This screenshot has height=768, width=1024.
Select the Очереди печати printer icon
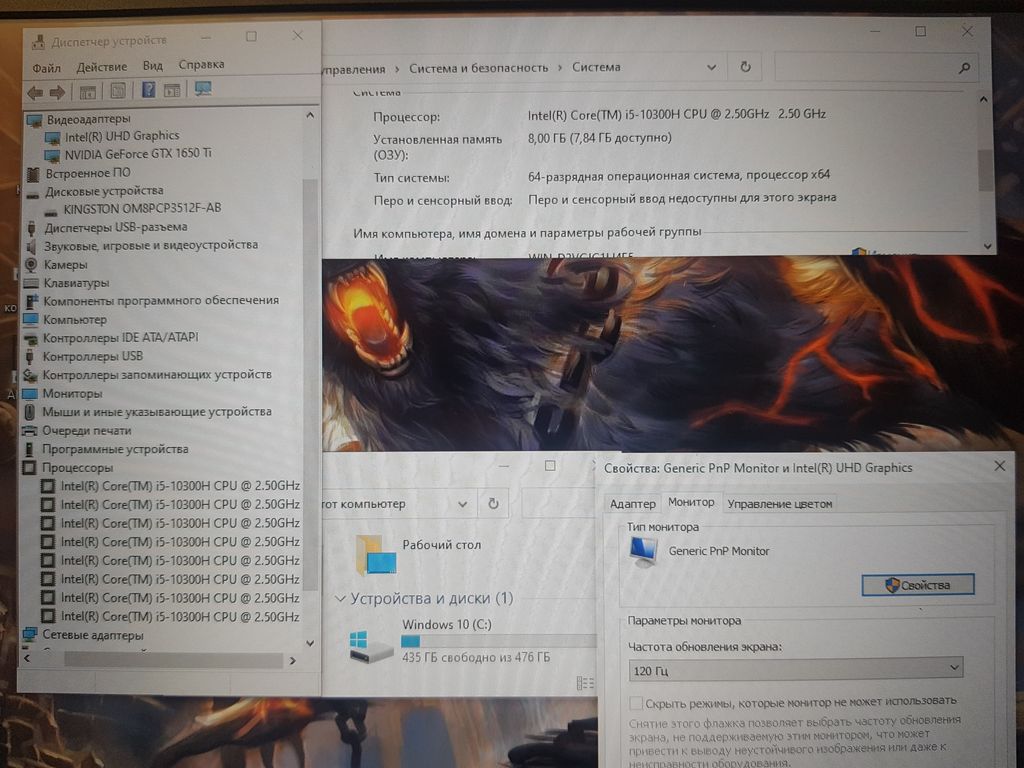tap(29, 431)
